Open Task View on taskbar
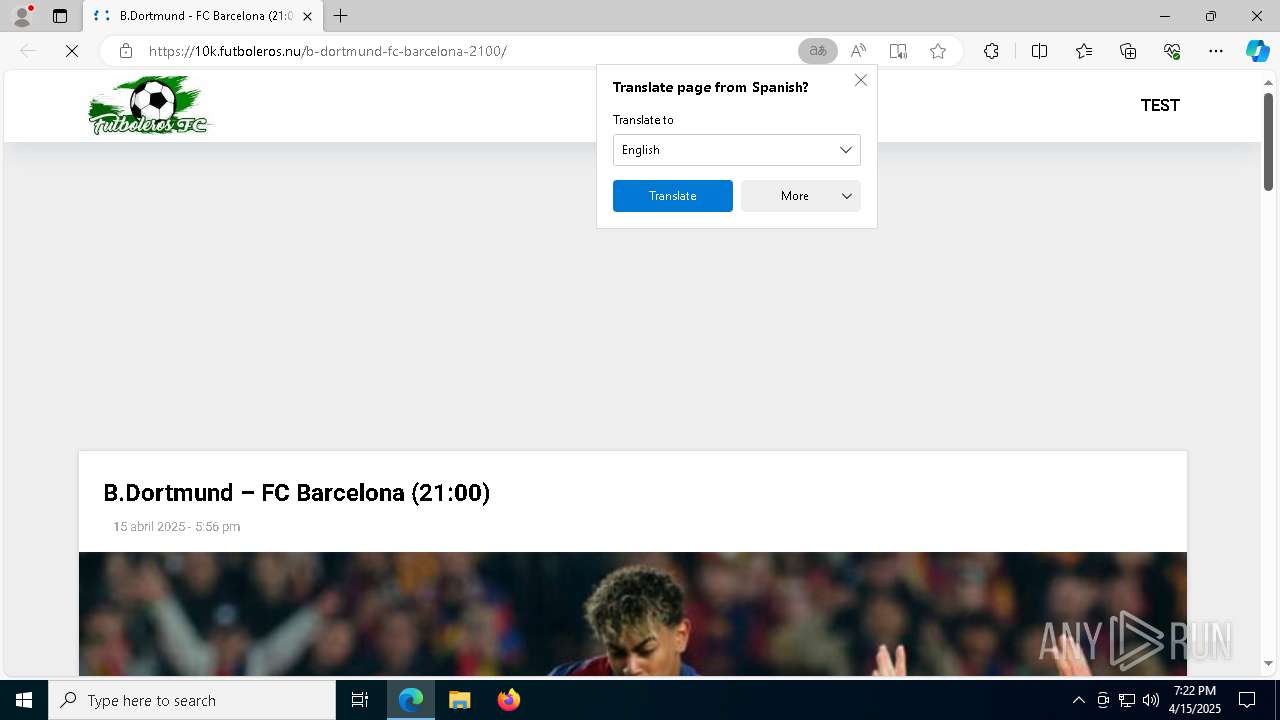The width and height of the screenshot is (1280, 720). point(360,700)
